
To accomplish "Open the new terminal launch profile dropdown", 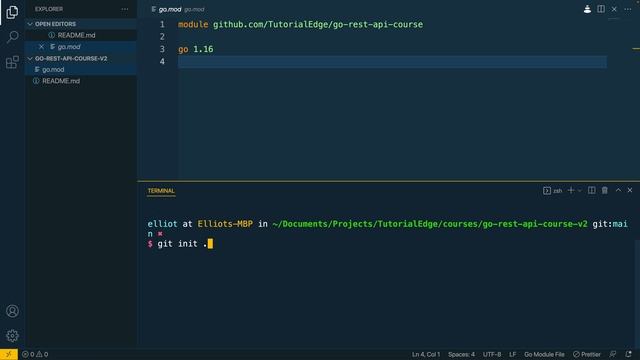I will coord(580,191).
